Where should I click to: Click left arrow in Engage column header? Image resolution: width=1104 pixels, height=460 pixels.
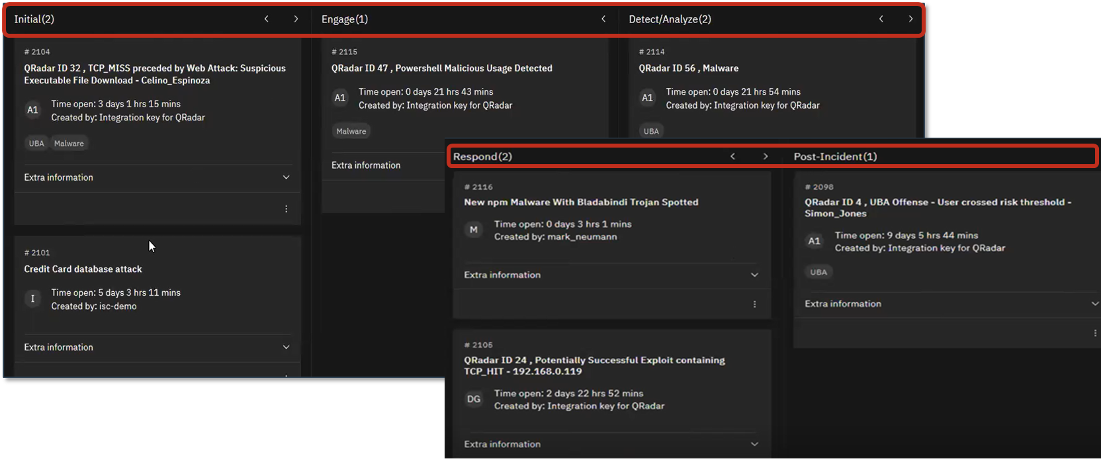[x=603, y=19]
